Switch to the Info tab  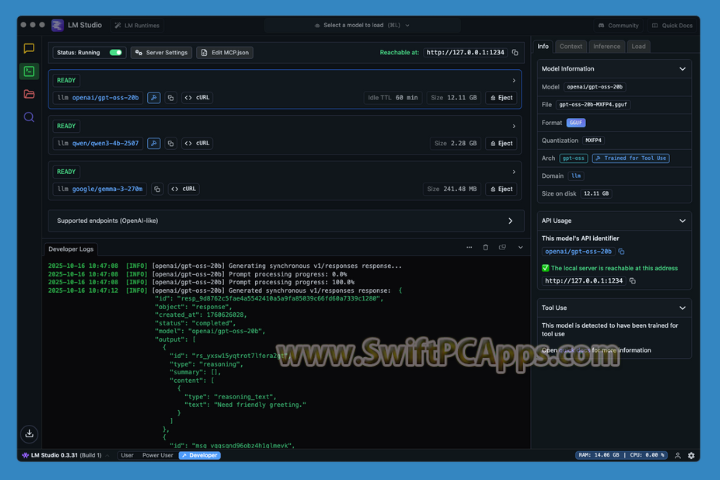543,46
